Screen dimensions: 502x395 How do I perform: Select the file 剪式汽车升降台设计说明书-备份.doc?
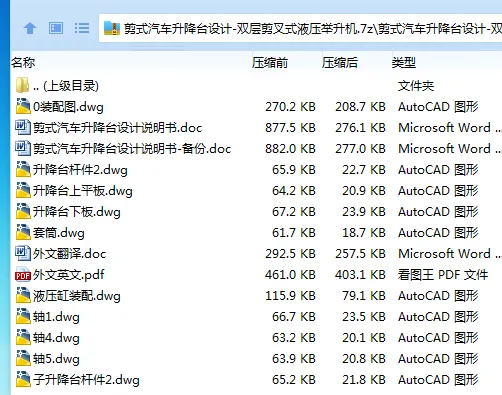132,149
